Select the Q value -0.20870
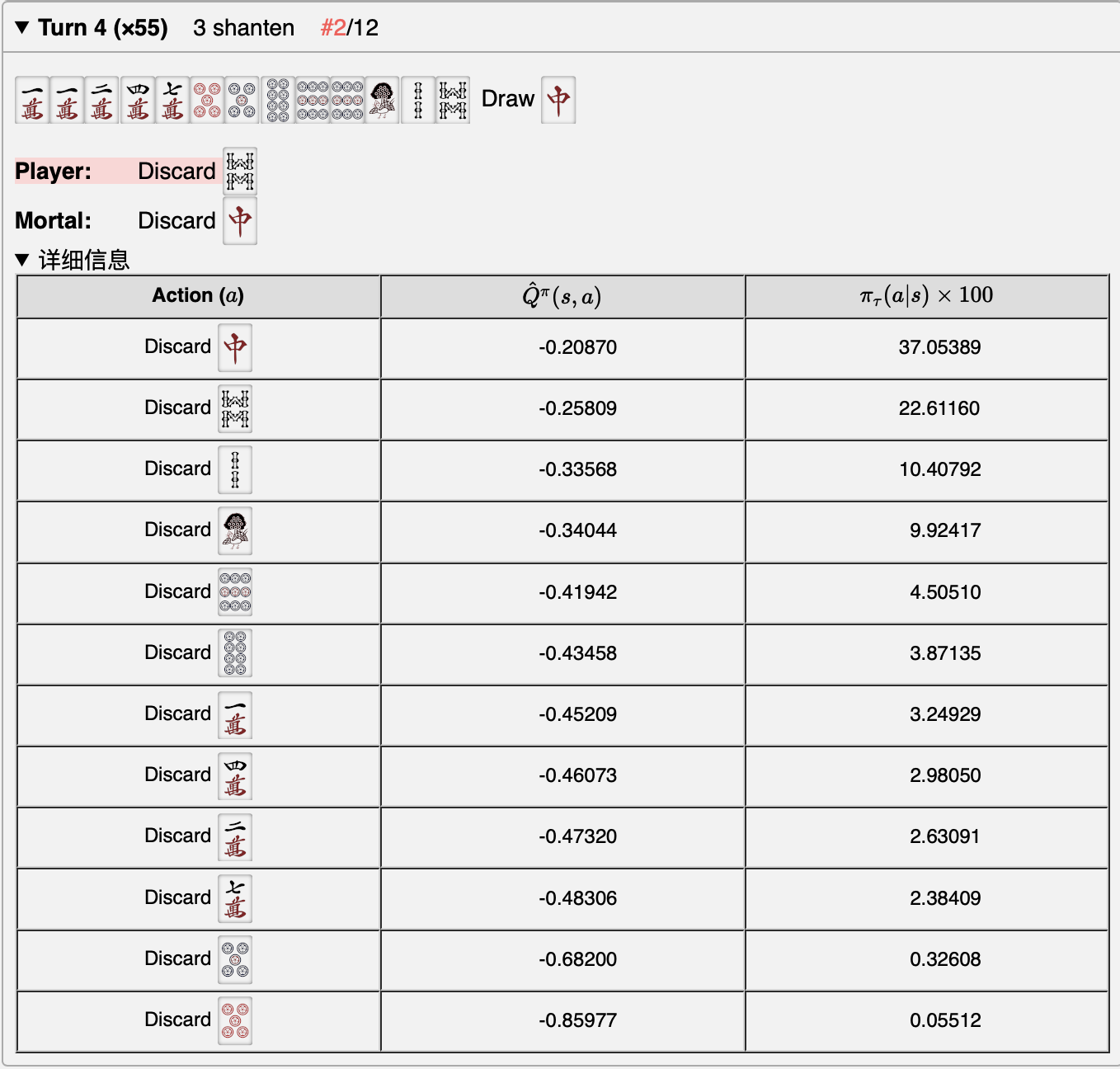Screen dimensions: 1120x1069 click(577, 347)
